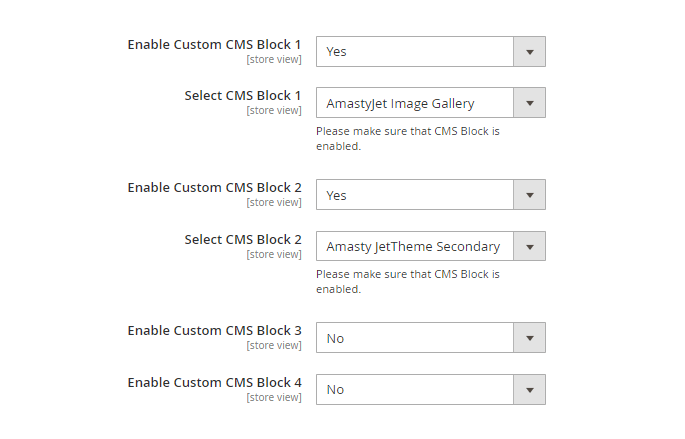This screenshot has width=685, height=439.
Task: Open the Select CMS Block 2 dropdown
Action: [431, 246]
